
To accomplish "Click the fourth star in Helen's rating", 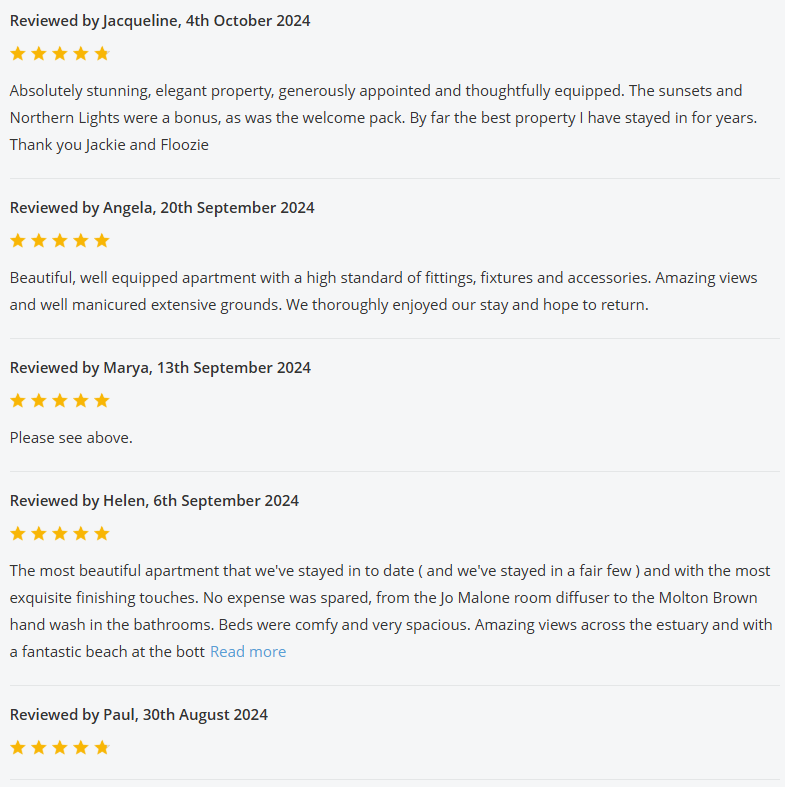I will (x=80, y=534).
